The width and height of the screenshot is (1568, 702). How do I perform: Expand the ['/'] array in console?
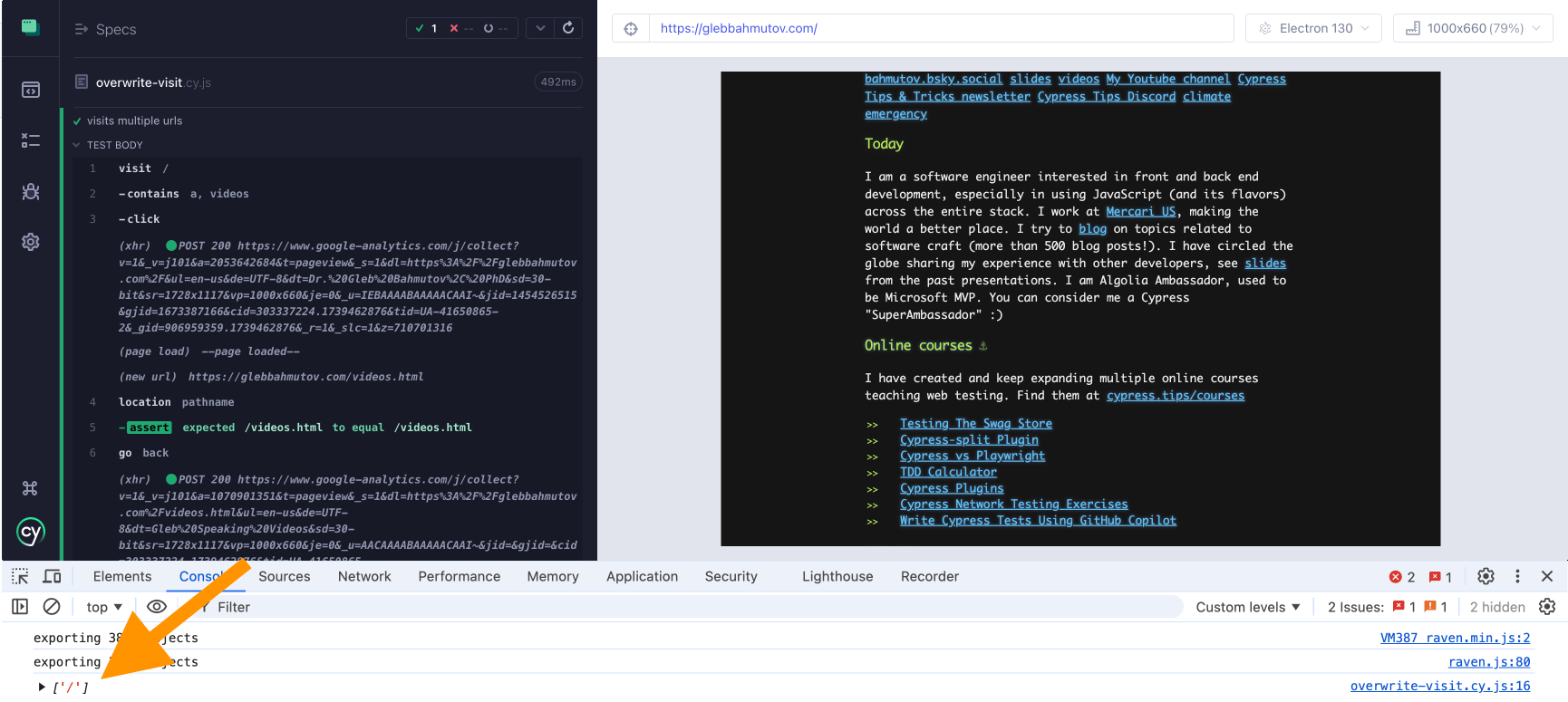pyautogui.click(x=42, y=687)
